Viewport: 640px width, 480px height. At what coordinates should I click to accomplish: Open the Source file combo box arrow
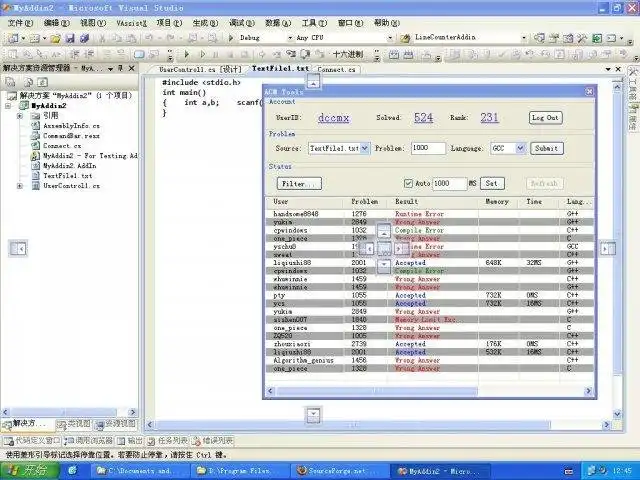tap(364, 148)
